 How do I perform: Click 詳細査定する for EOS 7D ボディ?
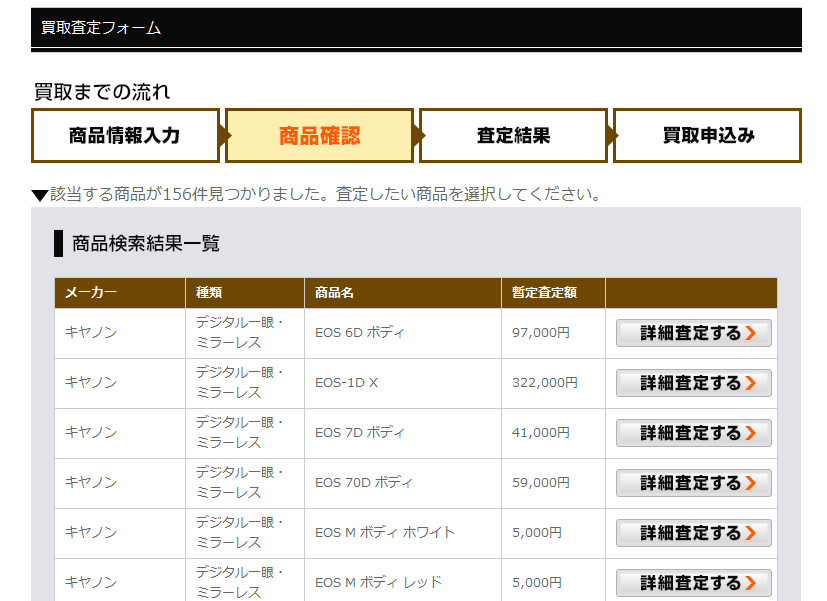[694, 433]
